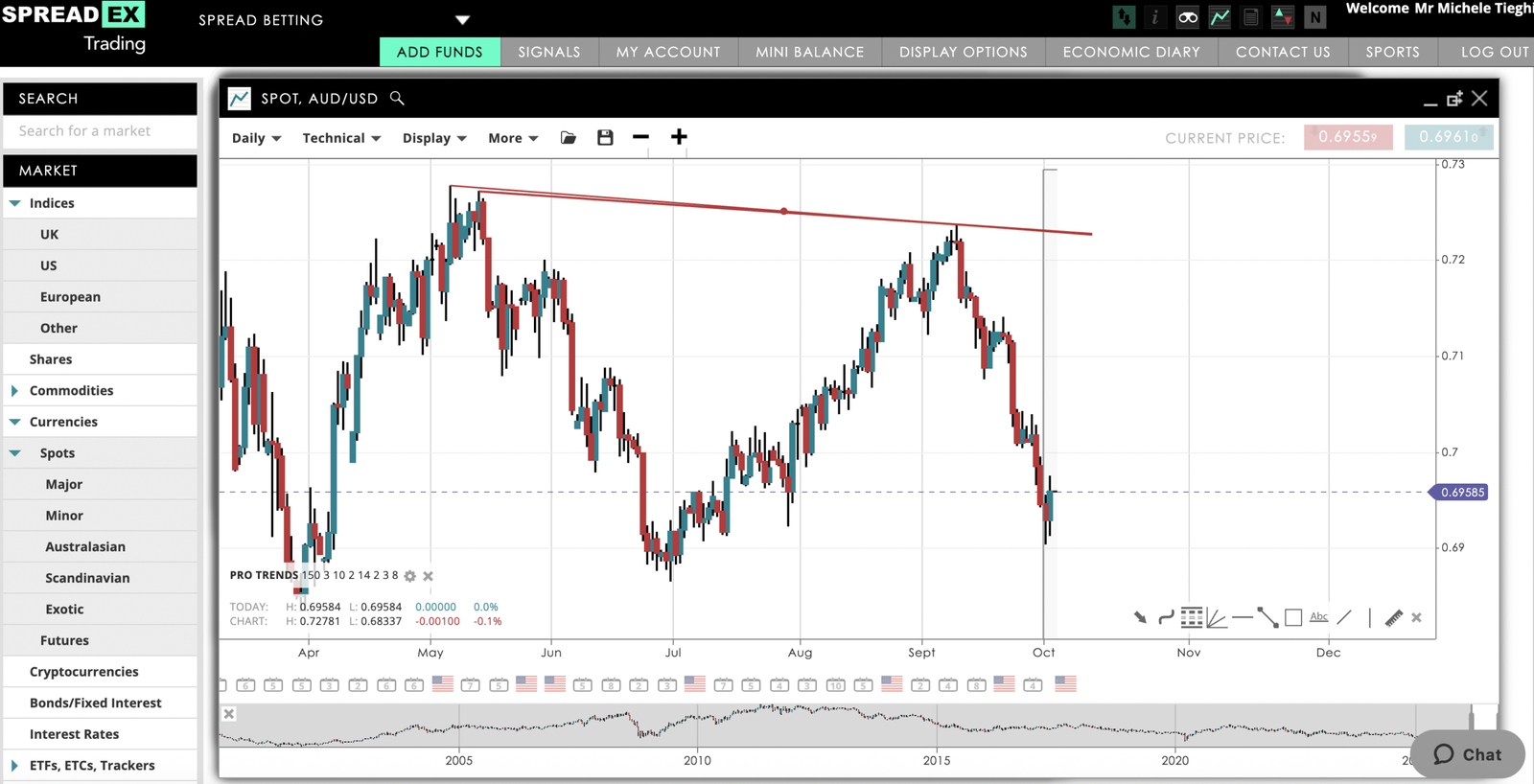
Task: Select the Fibonacci retracement lines tool
Action: tap(1192, 617)
